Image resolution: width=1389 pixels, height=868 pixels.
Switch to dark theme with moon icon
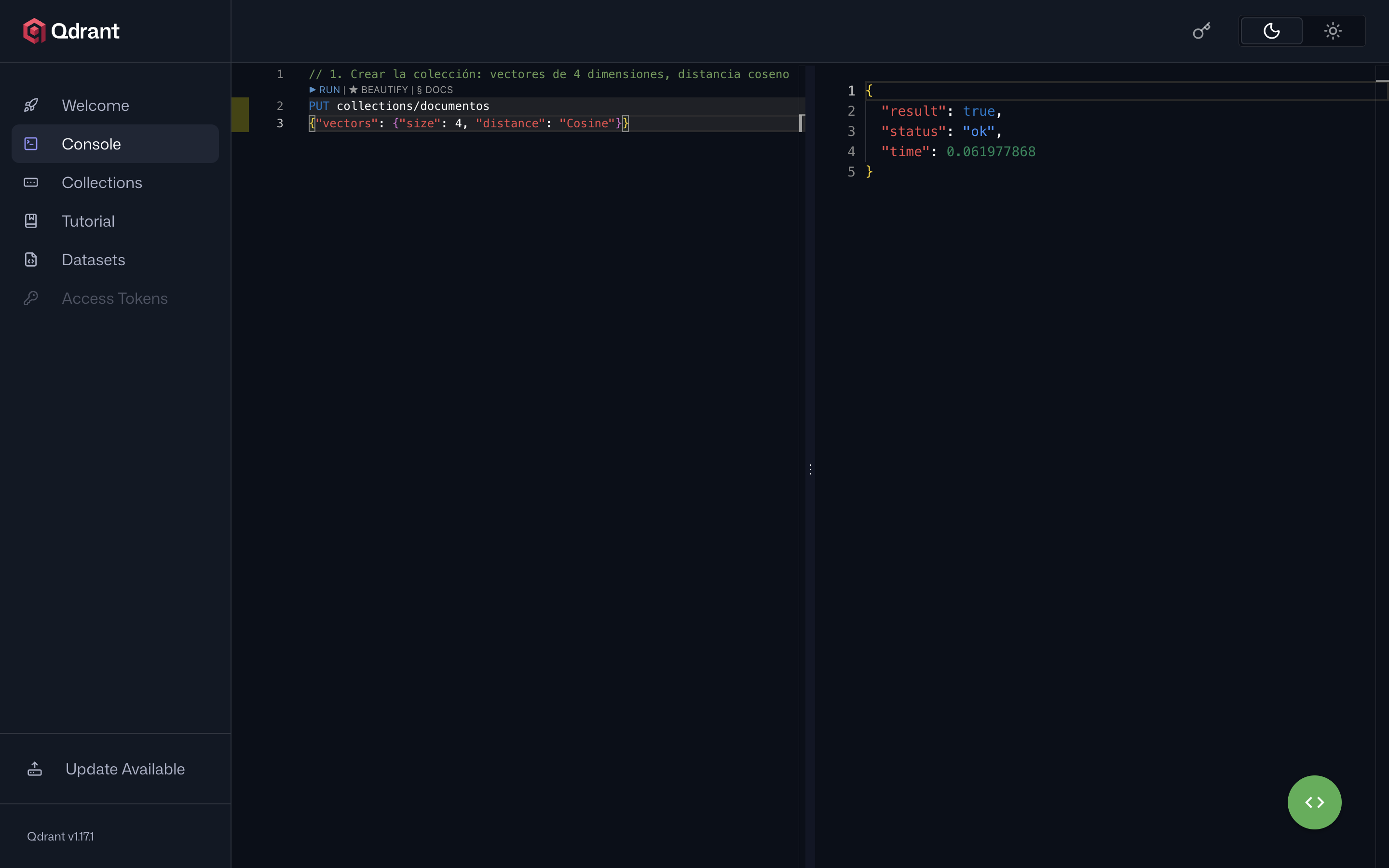click(x=1271, y=30)
